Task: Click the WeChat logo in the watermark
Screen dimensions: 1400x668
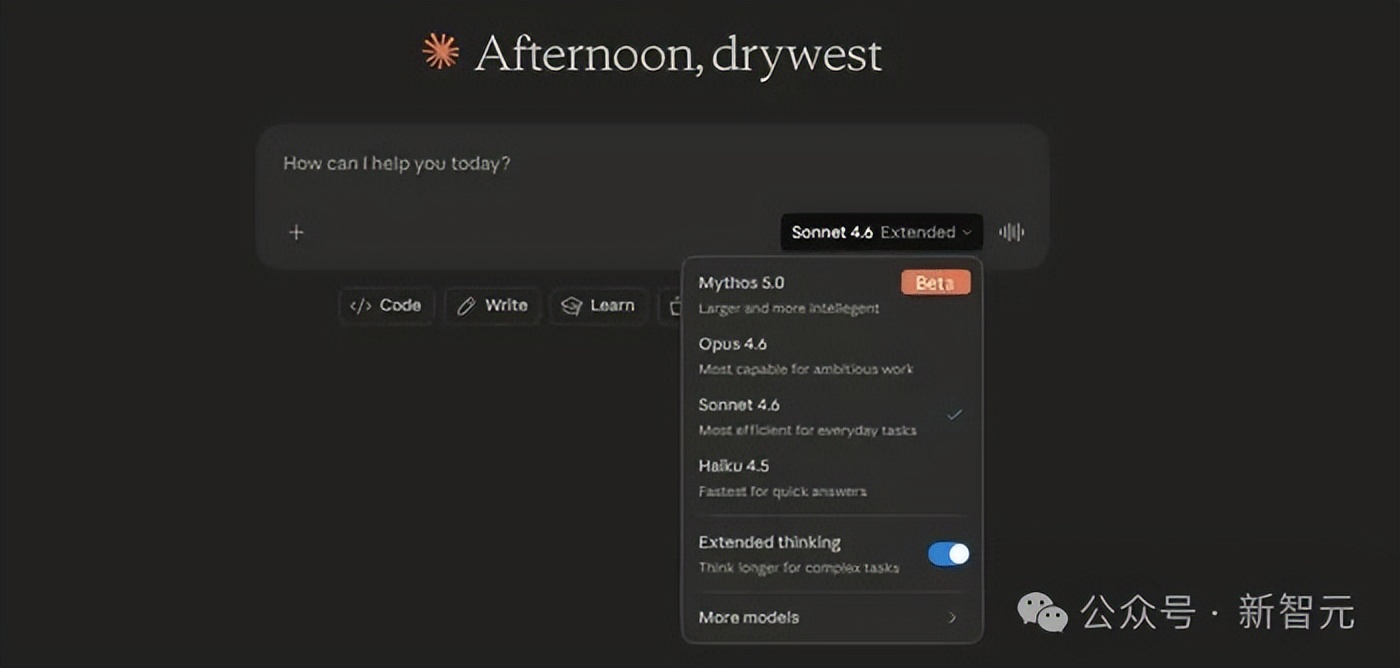Action: (x=1042, y=612)
